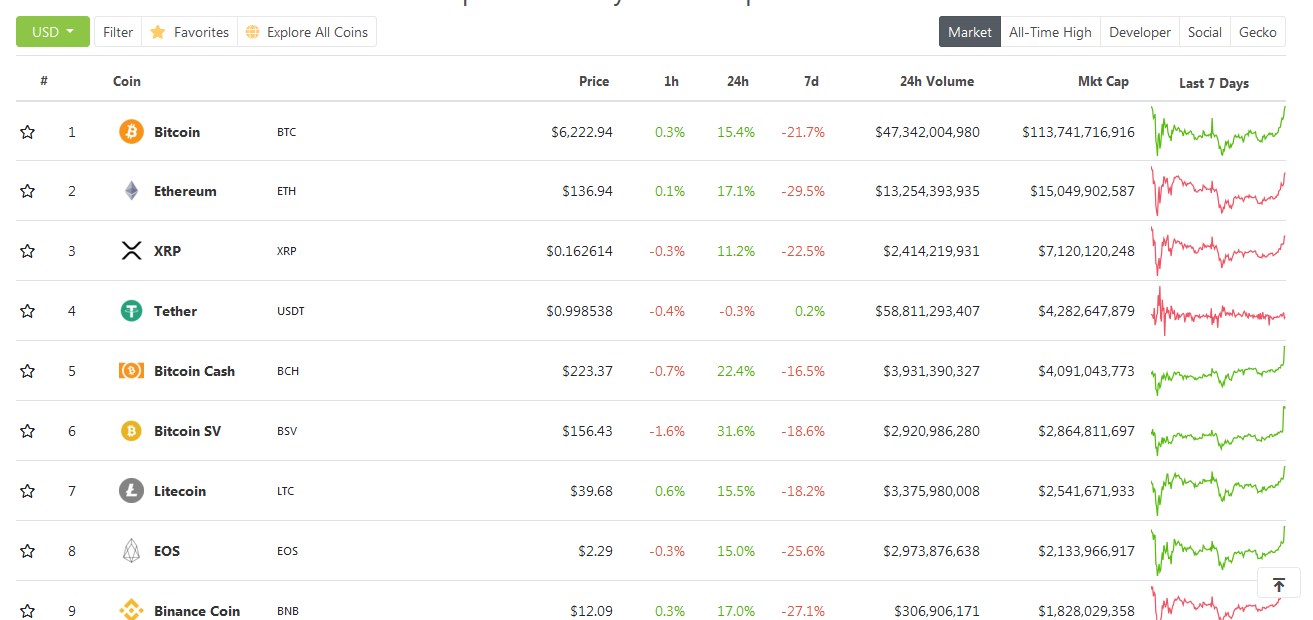Sort by the 1h column header
The width and height of the screenshot is (1313, 620).
(x=671, y=81)
